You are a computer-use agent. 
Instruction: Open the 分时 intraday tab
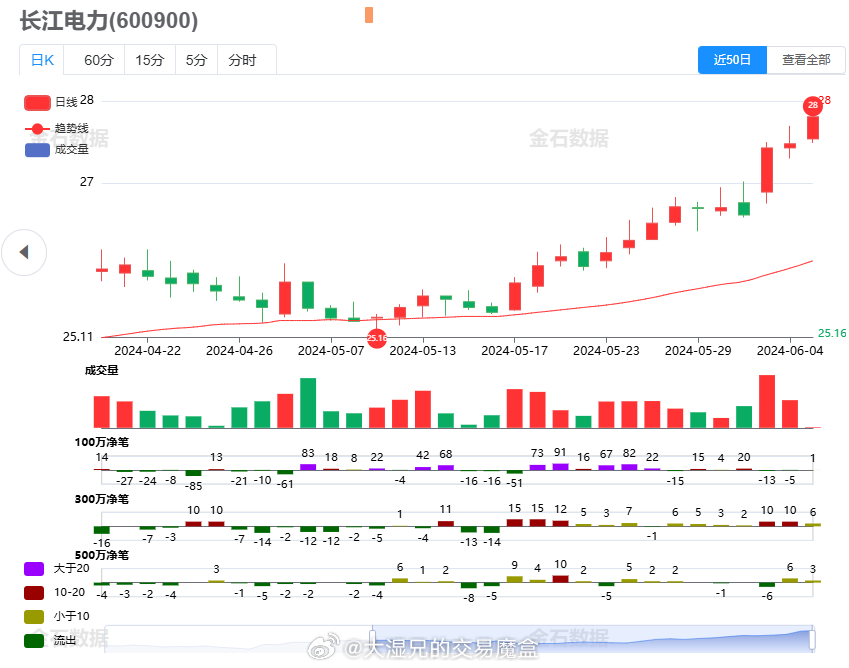click(242, 60)
